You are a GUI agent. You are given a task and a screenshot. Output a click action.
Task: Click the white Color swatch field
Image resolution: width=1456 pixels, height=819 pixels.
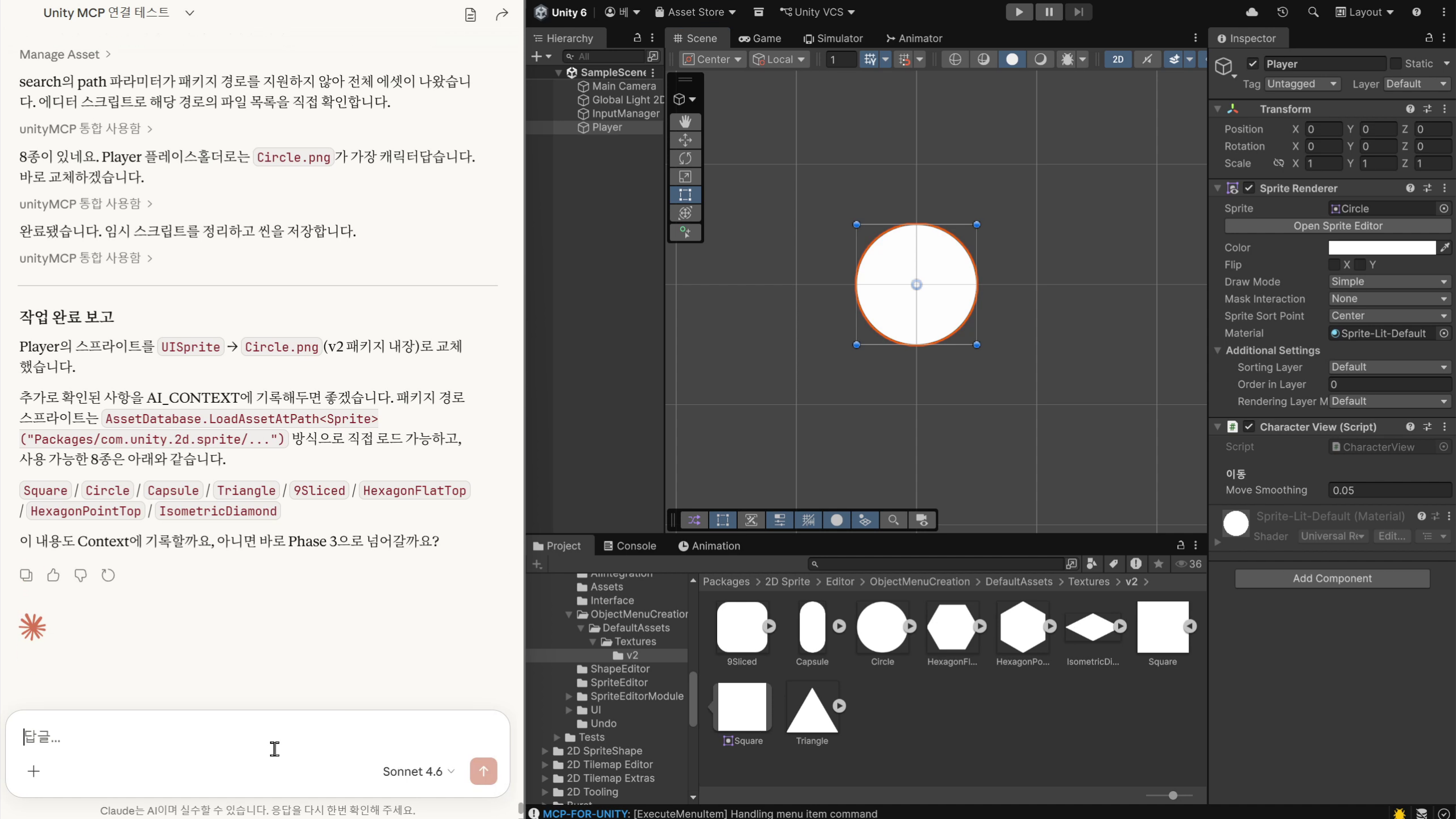pos(1382,247)
